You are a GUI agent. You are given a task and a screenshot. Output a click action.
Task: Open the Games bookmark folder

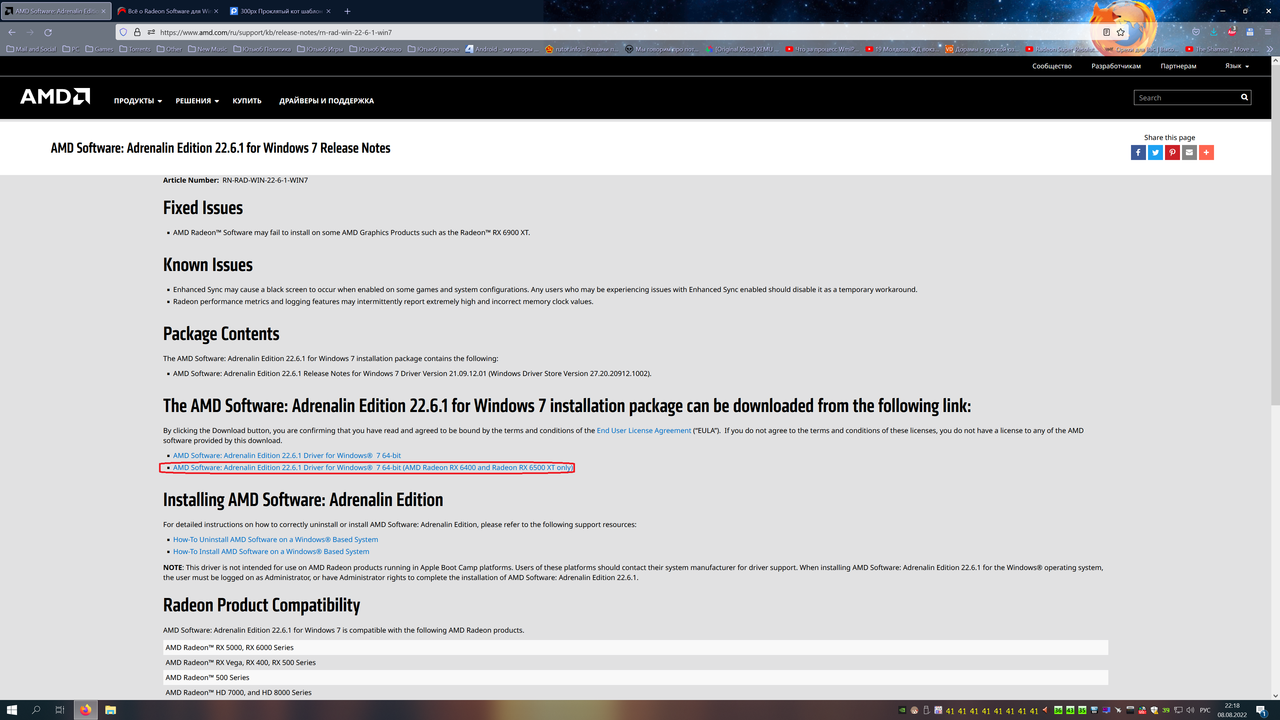(x=99, y=48)
